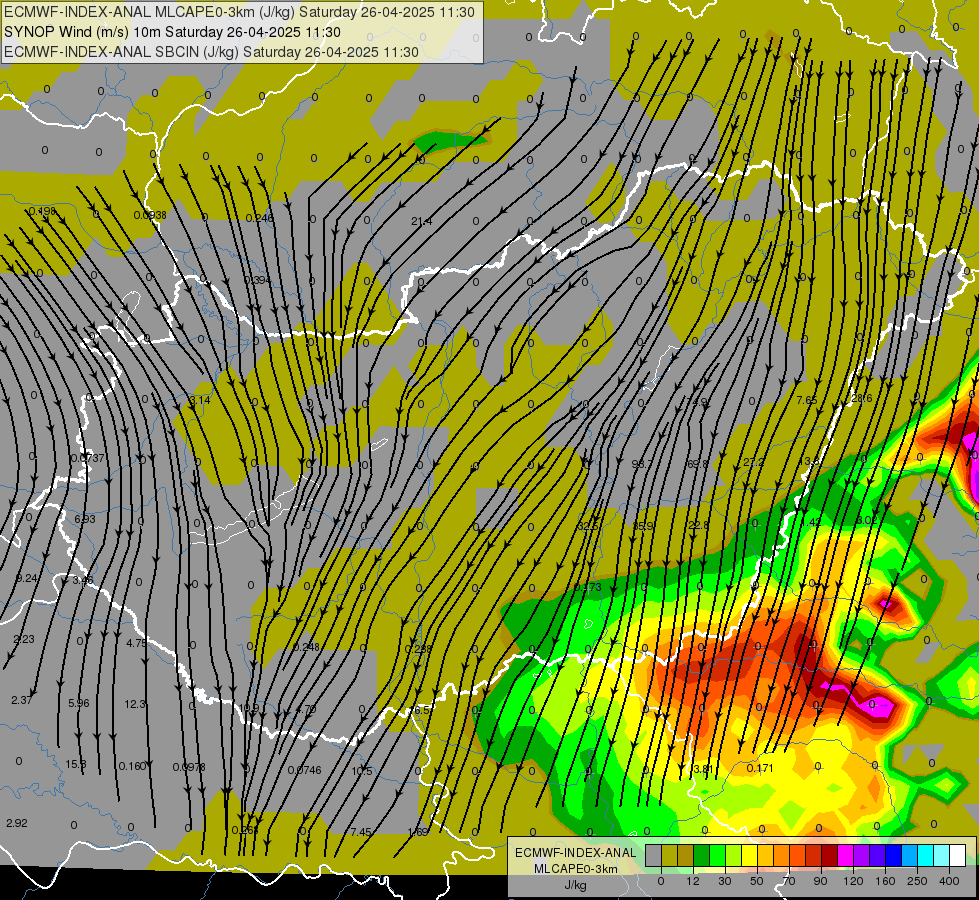Click the map value '27.2'
The image size is (979, 900).
(754, 463)
